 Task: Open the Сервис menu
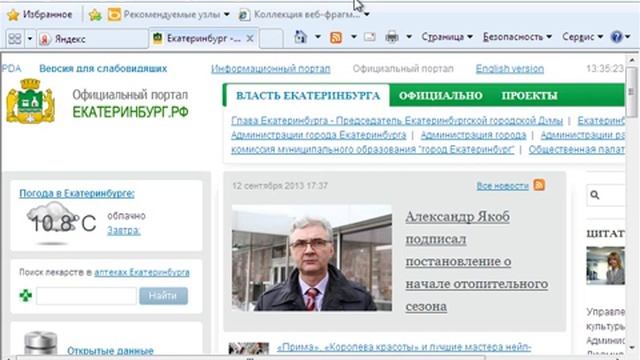tap(582, 37)
